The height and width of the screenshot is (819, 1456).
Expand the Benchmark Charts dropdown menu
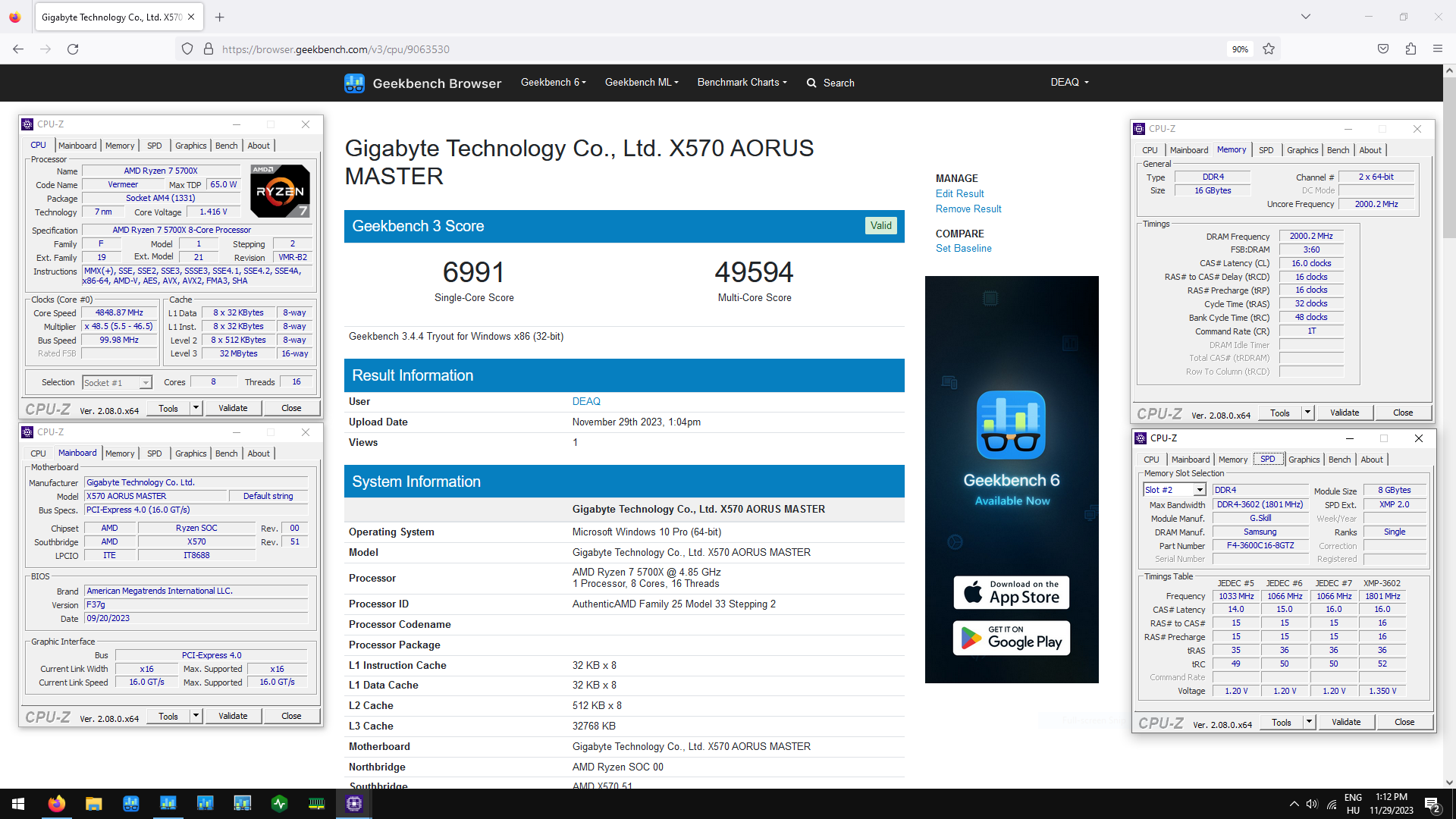[x=742, y=83]
